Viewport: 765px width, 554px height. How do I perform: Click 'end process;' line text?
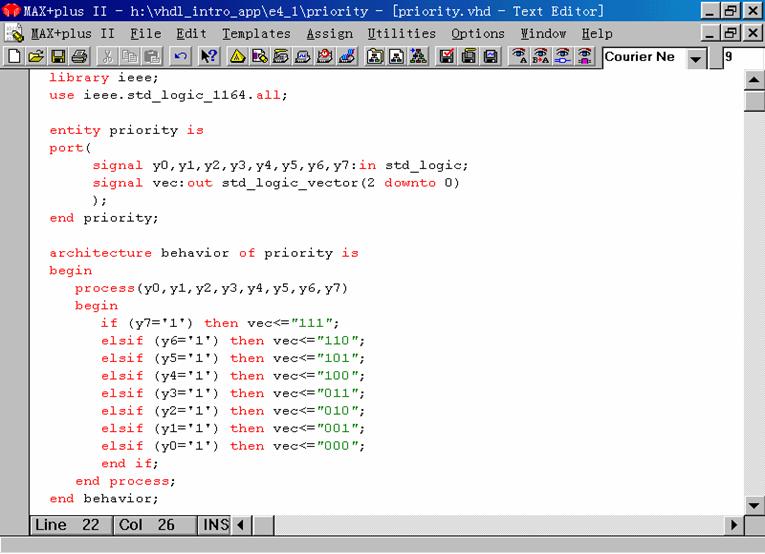click(125, 481)
